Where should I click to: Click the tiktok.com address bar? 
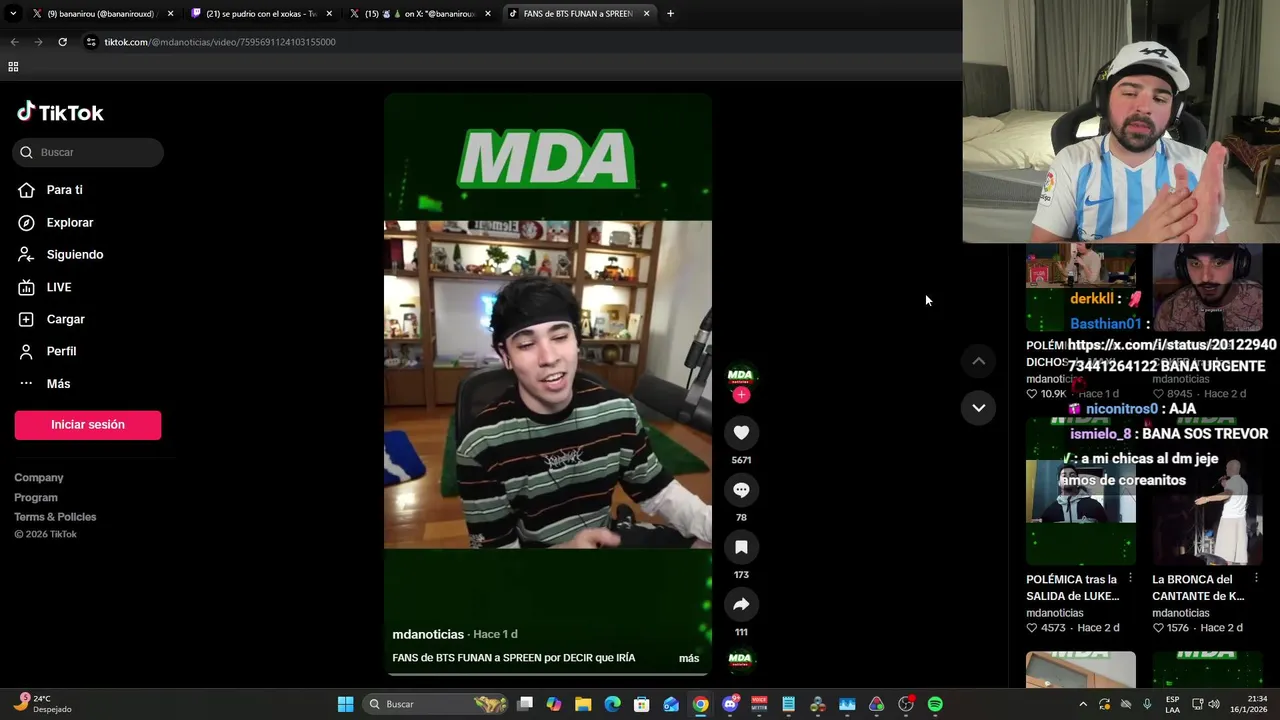pyautogui.click(x=520, y=42)
